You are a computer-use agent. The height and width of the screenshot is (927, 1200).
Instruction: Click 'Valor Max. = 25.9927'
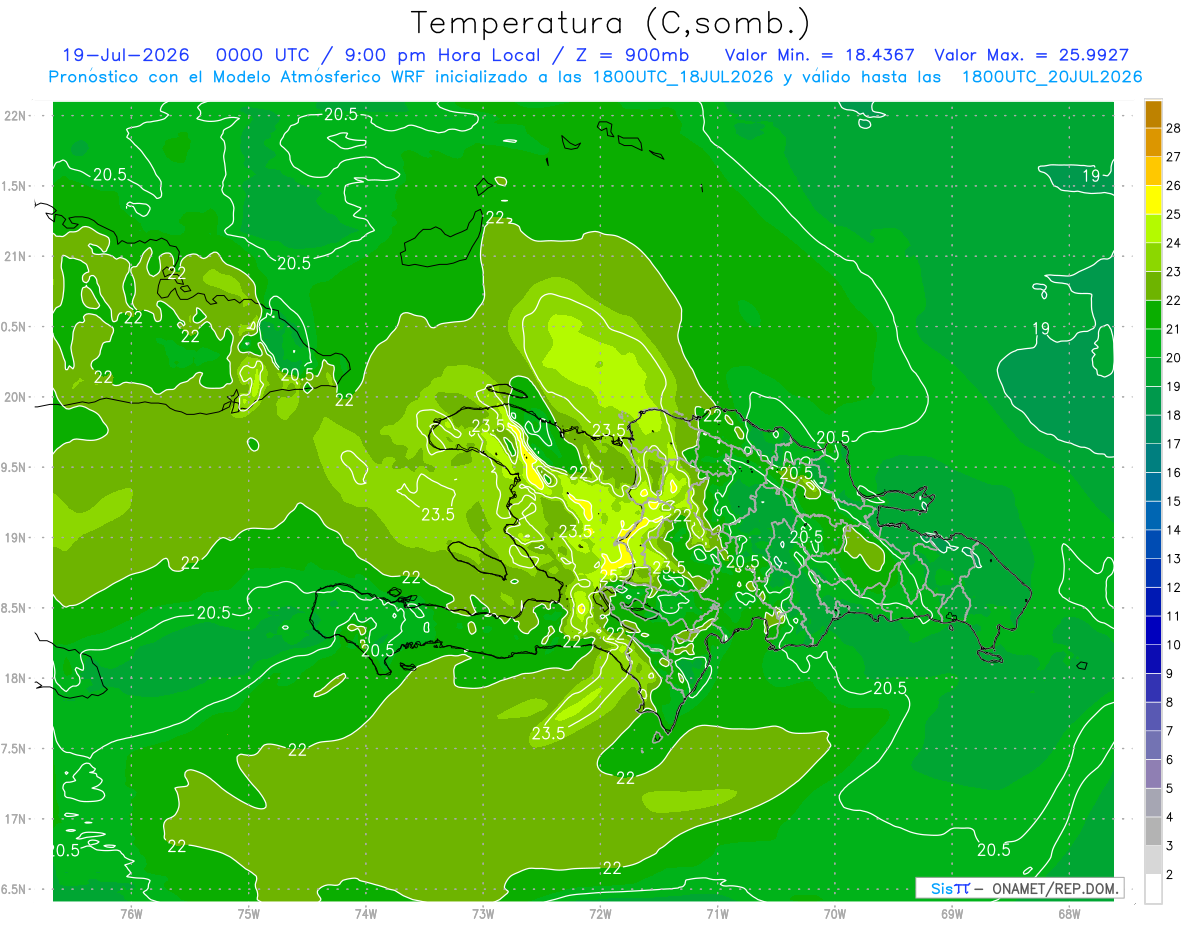coord(1032,55)
